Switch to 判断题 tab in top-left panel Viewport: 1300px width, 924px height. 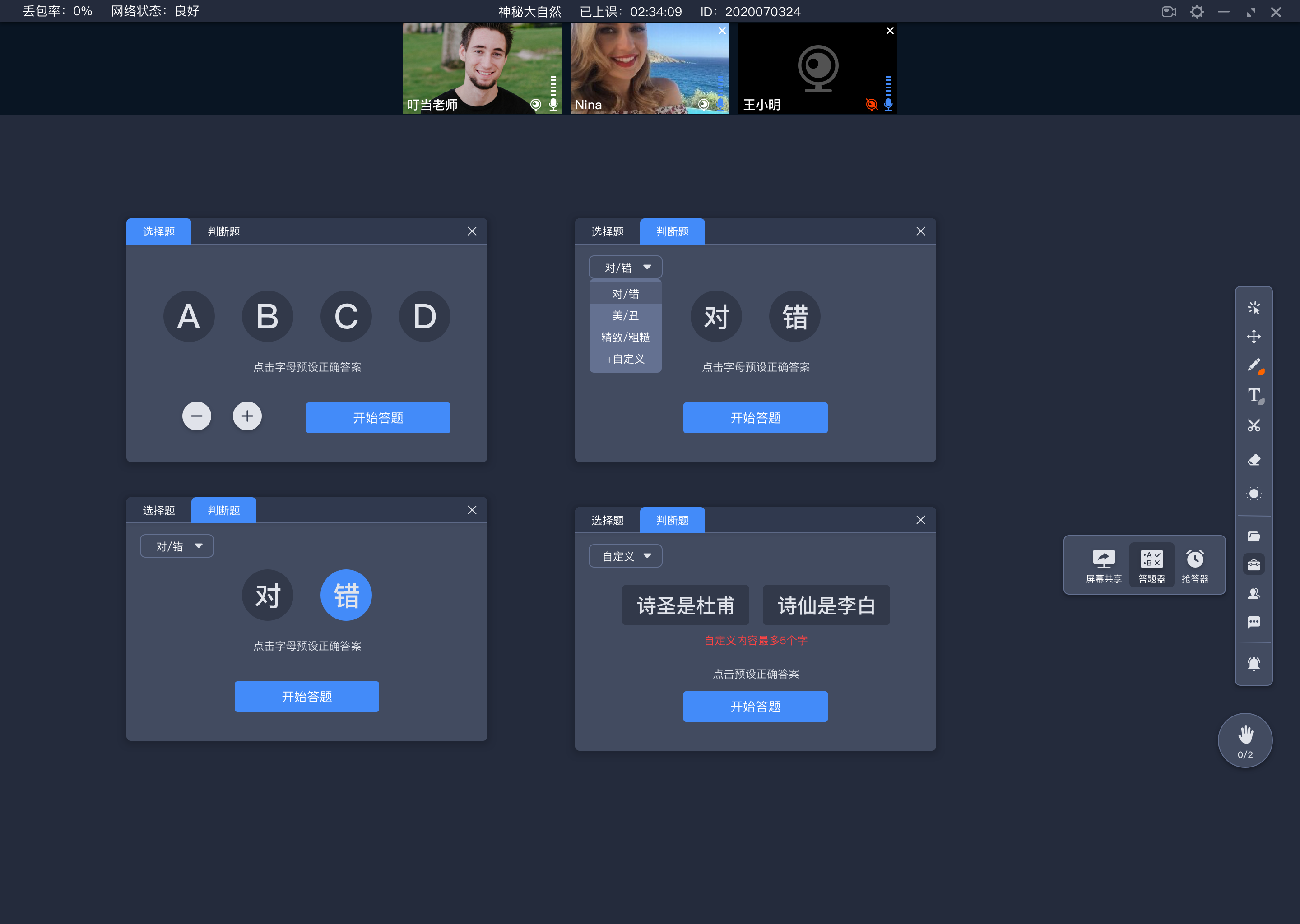pyautogui.click(x=223, y=231)
